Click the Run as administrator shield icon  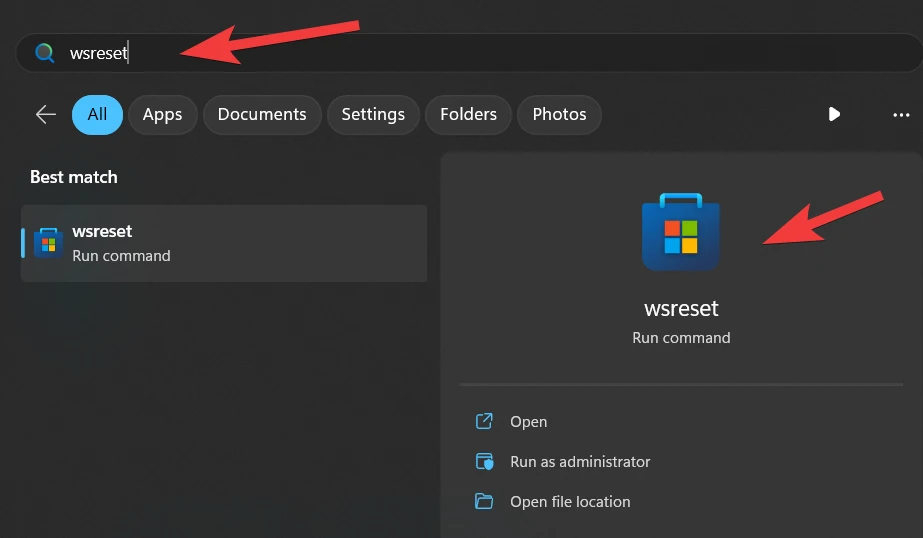(484, 461)
